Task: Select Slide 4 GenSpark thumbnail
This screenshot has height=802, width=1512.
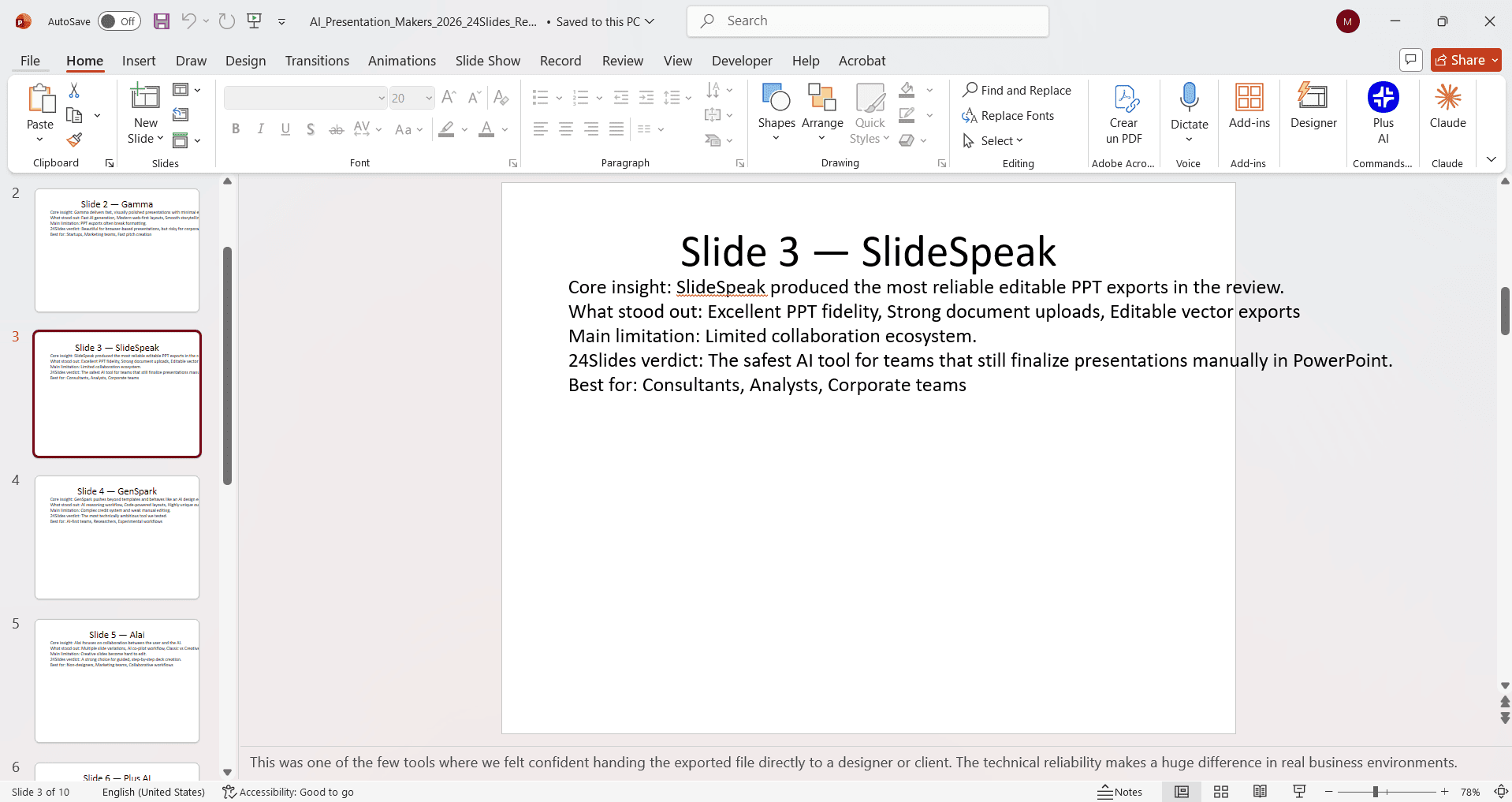Action: (x=117, y=537)
